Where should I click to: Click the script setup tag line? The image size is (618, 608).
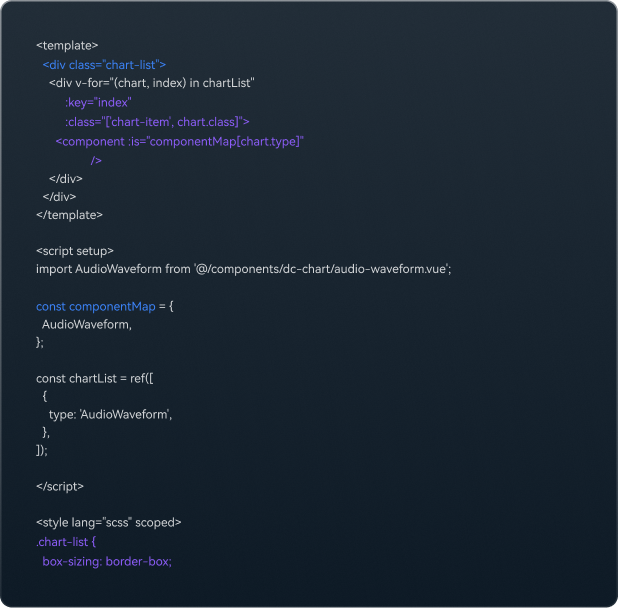(75, 251)
